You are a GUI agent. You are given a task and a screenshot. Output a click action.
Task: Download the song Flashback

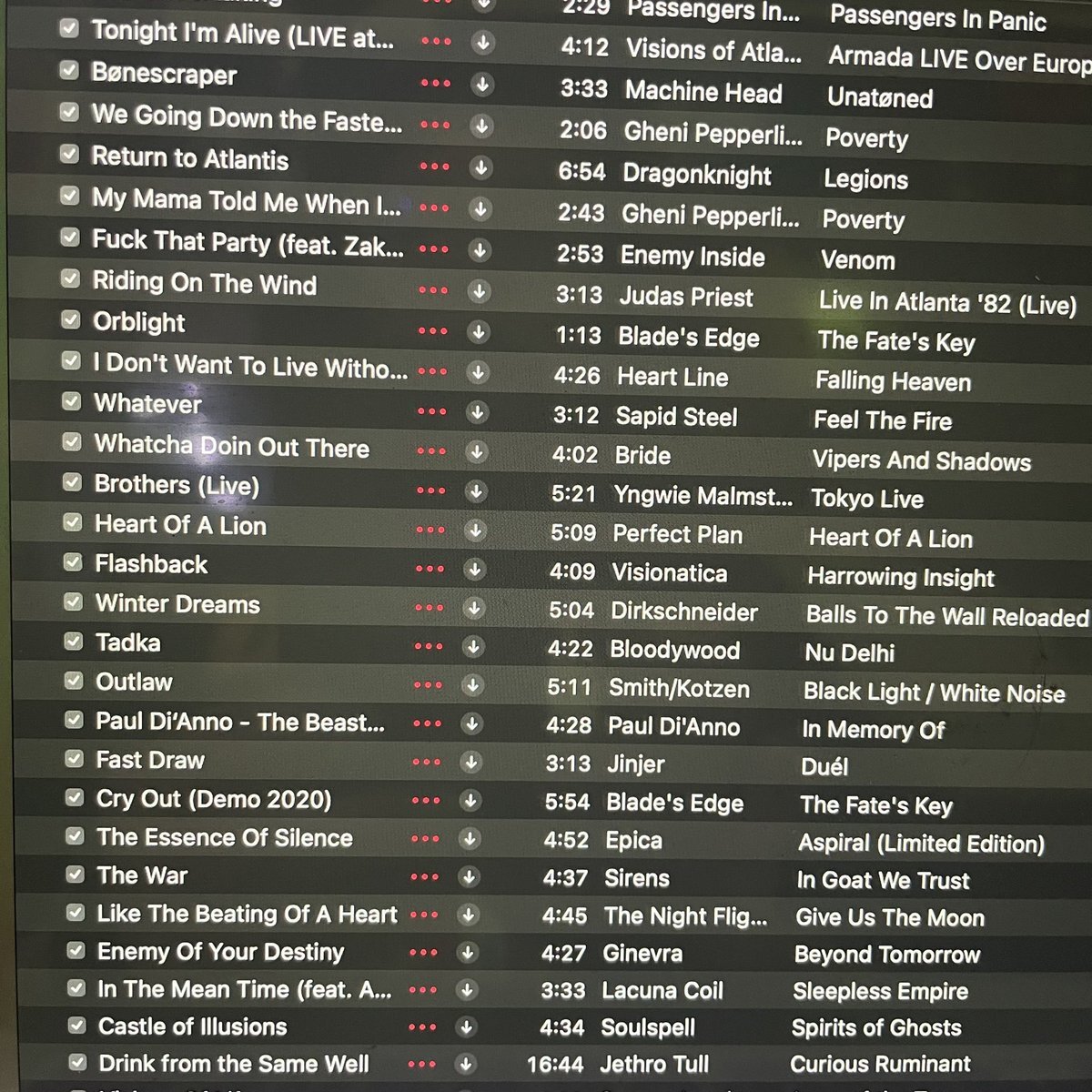click(x=474, y=570)
